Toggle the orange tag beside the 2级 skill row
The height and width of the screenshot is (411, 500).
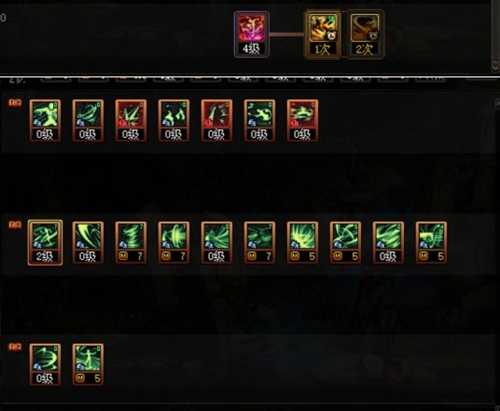(x=15, y=225)
